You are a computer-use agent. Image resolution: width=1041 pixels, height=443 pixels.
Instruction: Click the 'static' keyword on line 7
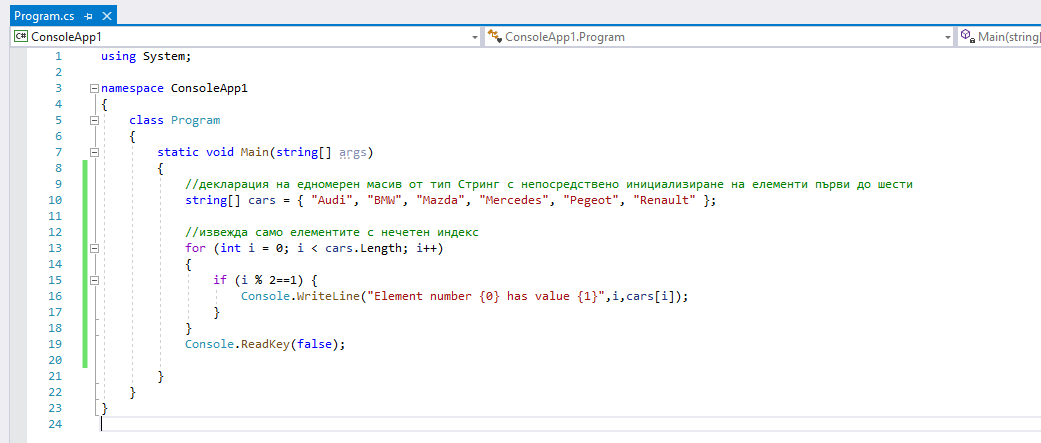(x=178, y=152)
